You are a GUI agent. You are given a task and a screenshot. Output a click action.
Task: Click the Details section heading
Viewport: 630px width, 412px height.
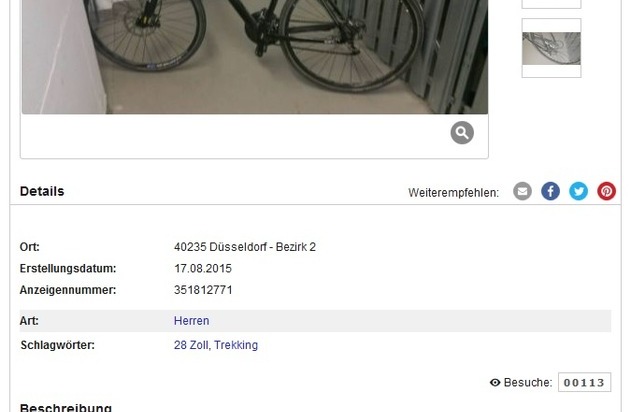coord(42,191)
